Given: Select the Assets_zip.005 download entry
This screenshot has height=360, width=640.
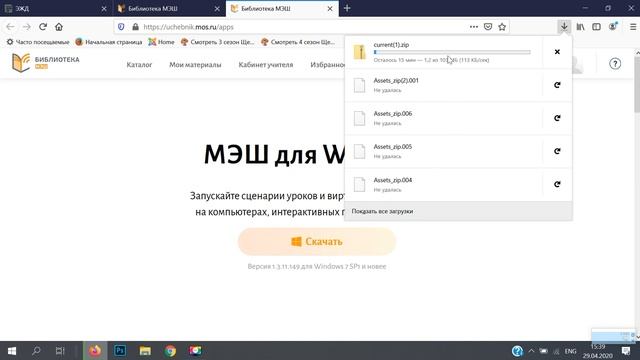Looking at the screenshot, I should [444, 151].
